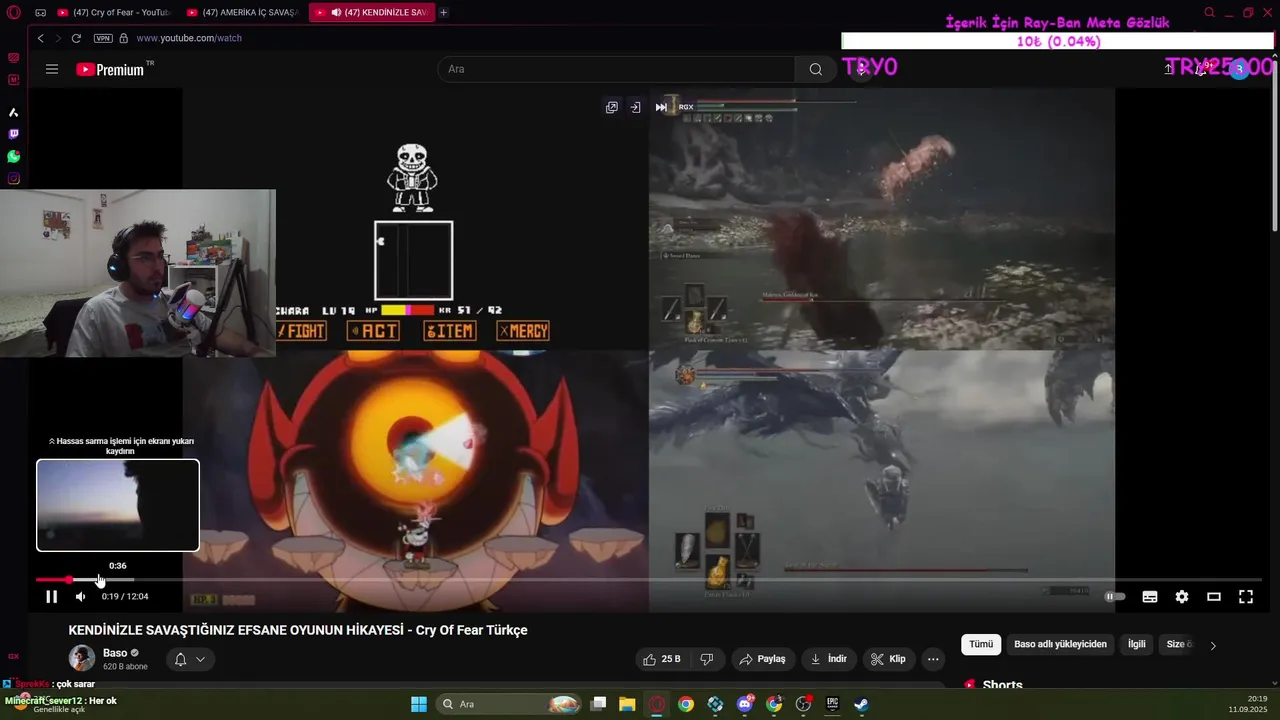Switch to the Cry of Fear - YouTube tab
The image size is (1280, 720).
point(114,12)
